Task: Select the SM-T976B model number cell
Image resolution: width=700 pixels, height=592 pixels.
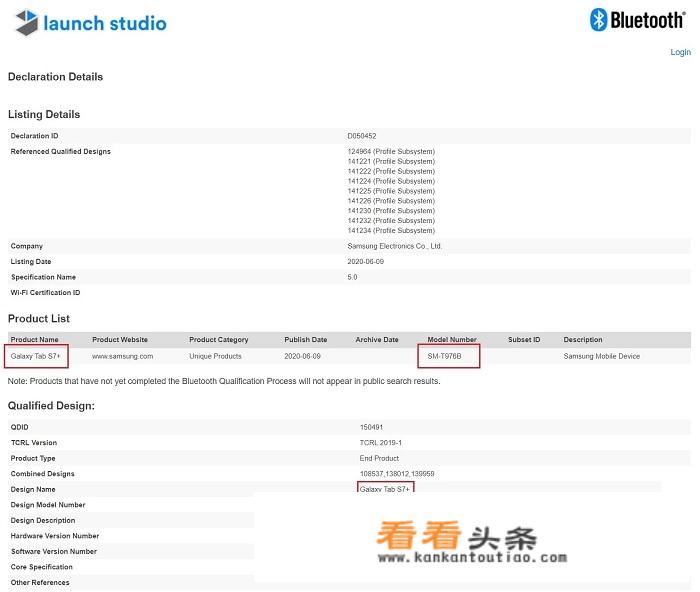Action: tap(444, 356)
